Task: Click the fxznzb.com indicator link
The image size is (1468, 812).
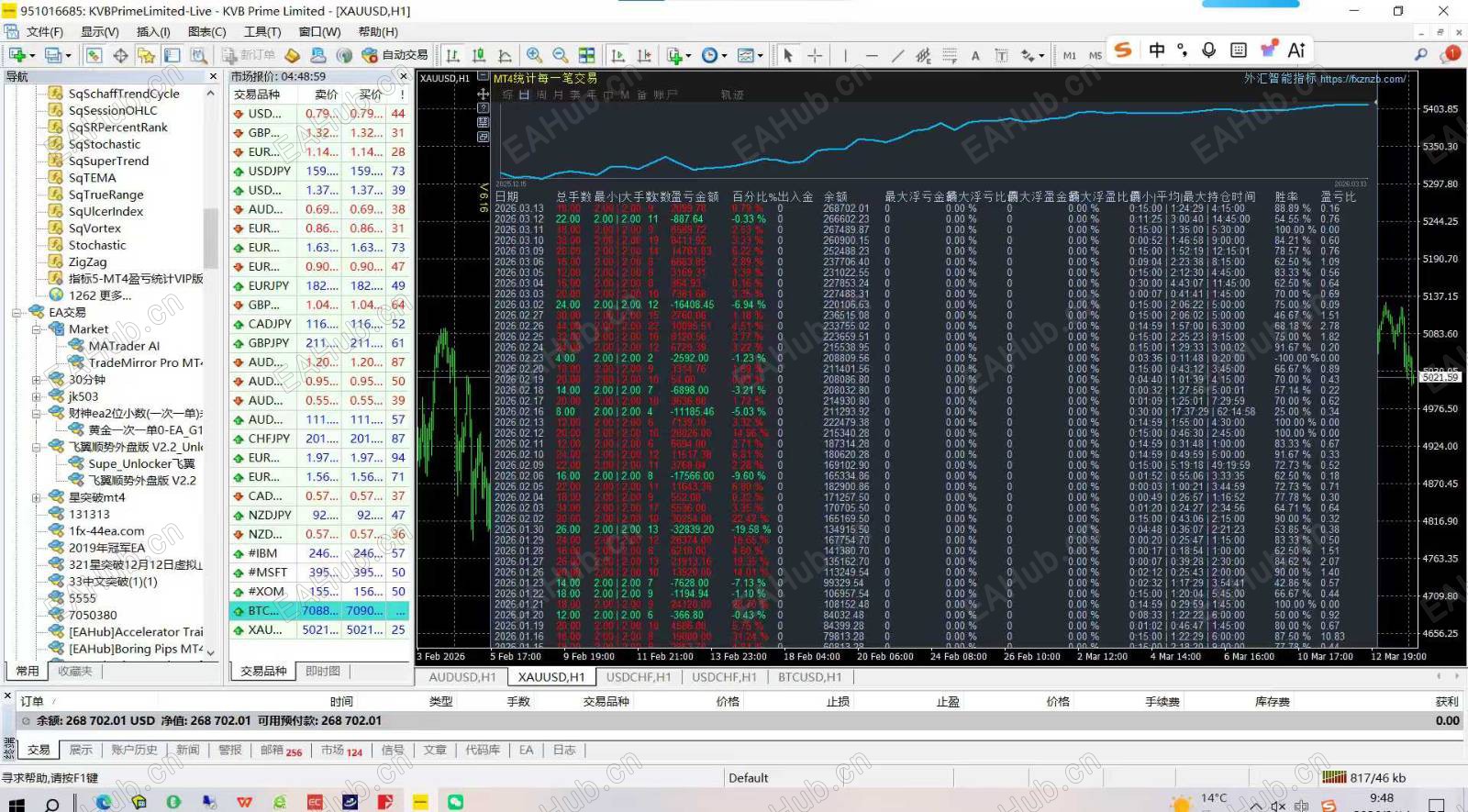Action: click(1362, 80)
